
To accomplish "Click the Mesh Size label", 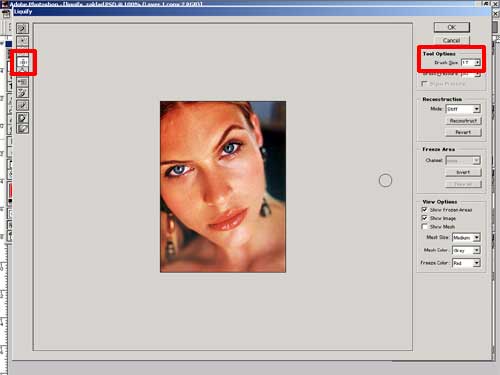I will coord(437,237).
